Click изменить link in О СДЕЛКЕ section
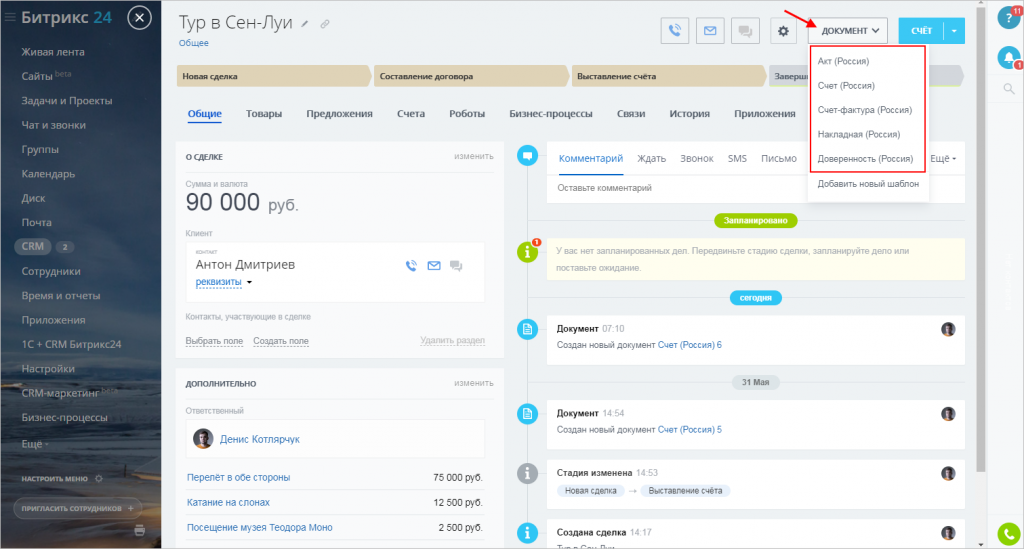 tap(473, 157)
